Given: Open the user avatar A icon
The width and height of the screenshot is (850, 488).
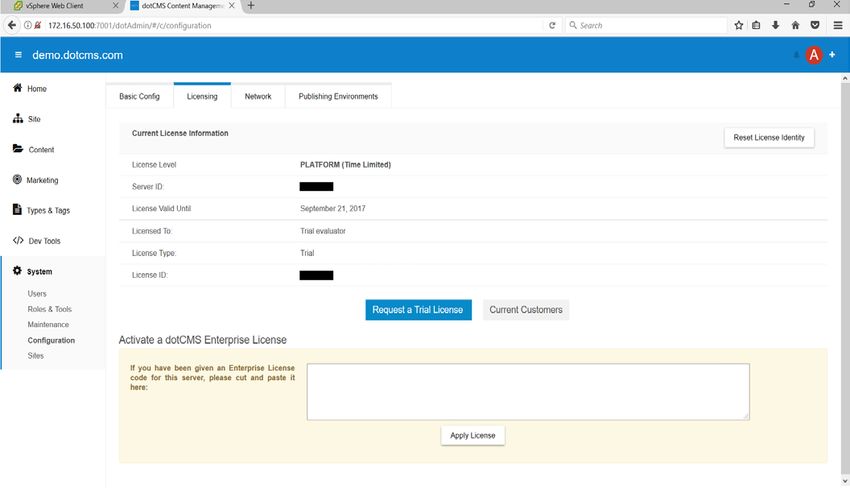Looking at the screenshot, I should 814,55.
